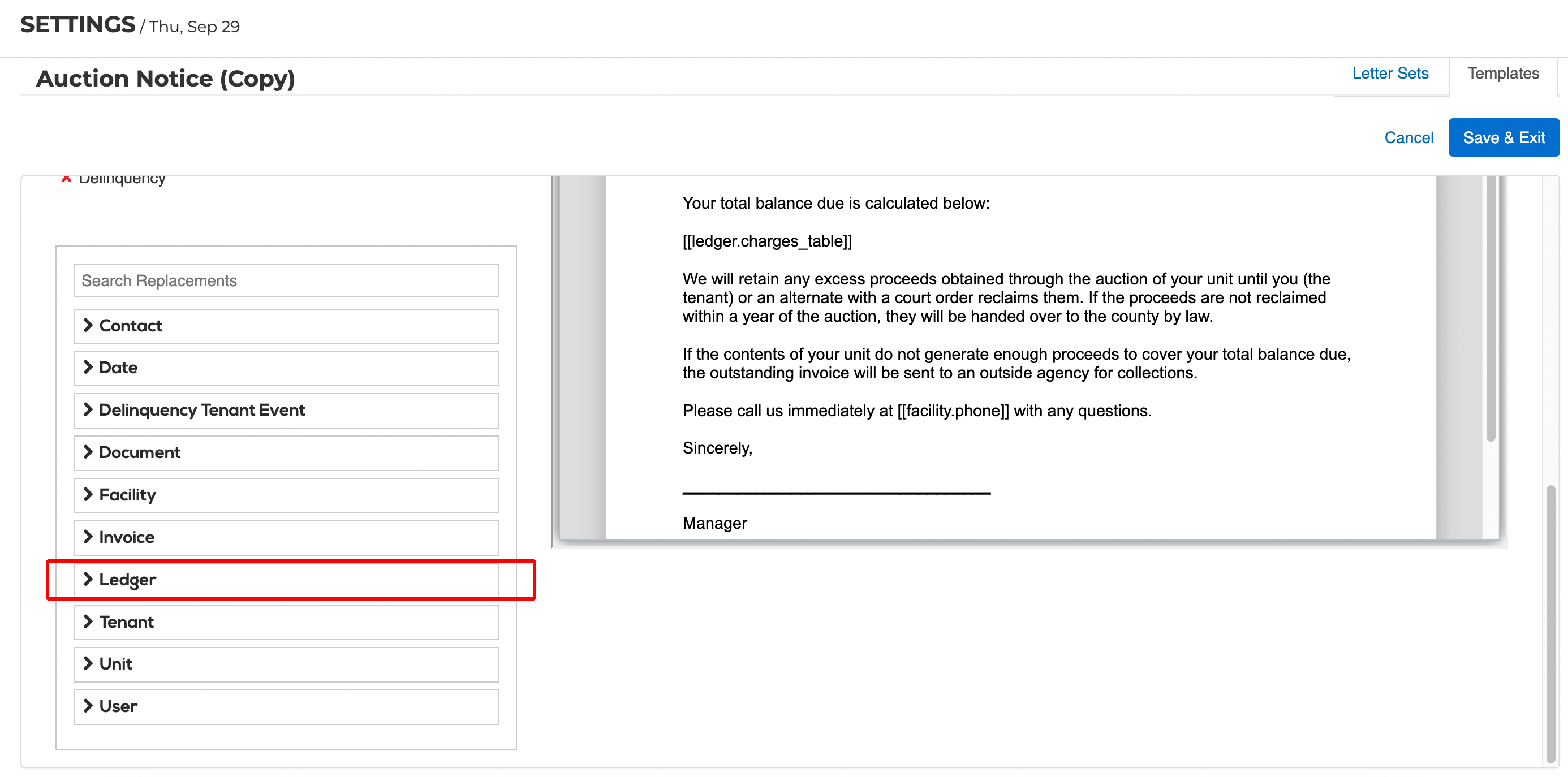Image resolution: width=1568 pixels, height=777 pixels.
Task: Expand the Invoice replacements group
Action: [286, 537]
